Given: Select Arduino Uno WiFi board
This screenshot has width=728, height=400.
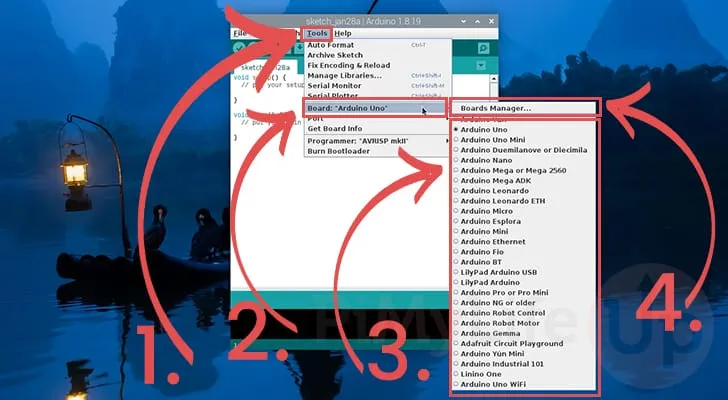Looking at the screenshot, I should click(x=524, y=385).
